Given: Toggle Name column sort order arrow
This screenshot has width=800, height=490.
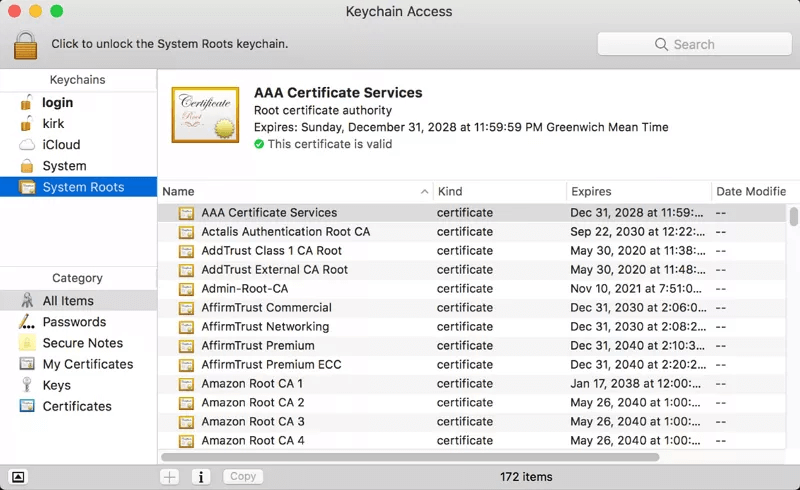Looking at the screenshot, I should (424, 191).
